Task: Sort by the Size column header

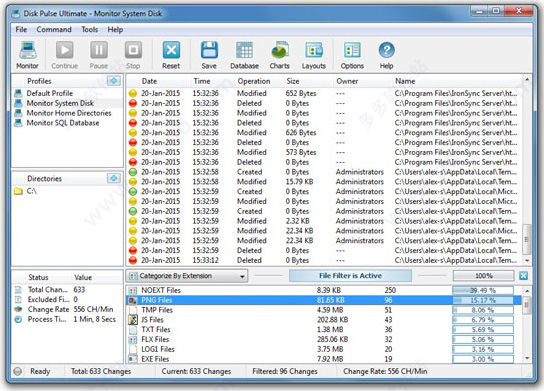Action: [293, 81]
